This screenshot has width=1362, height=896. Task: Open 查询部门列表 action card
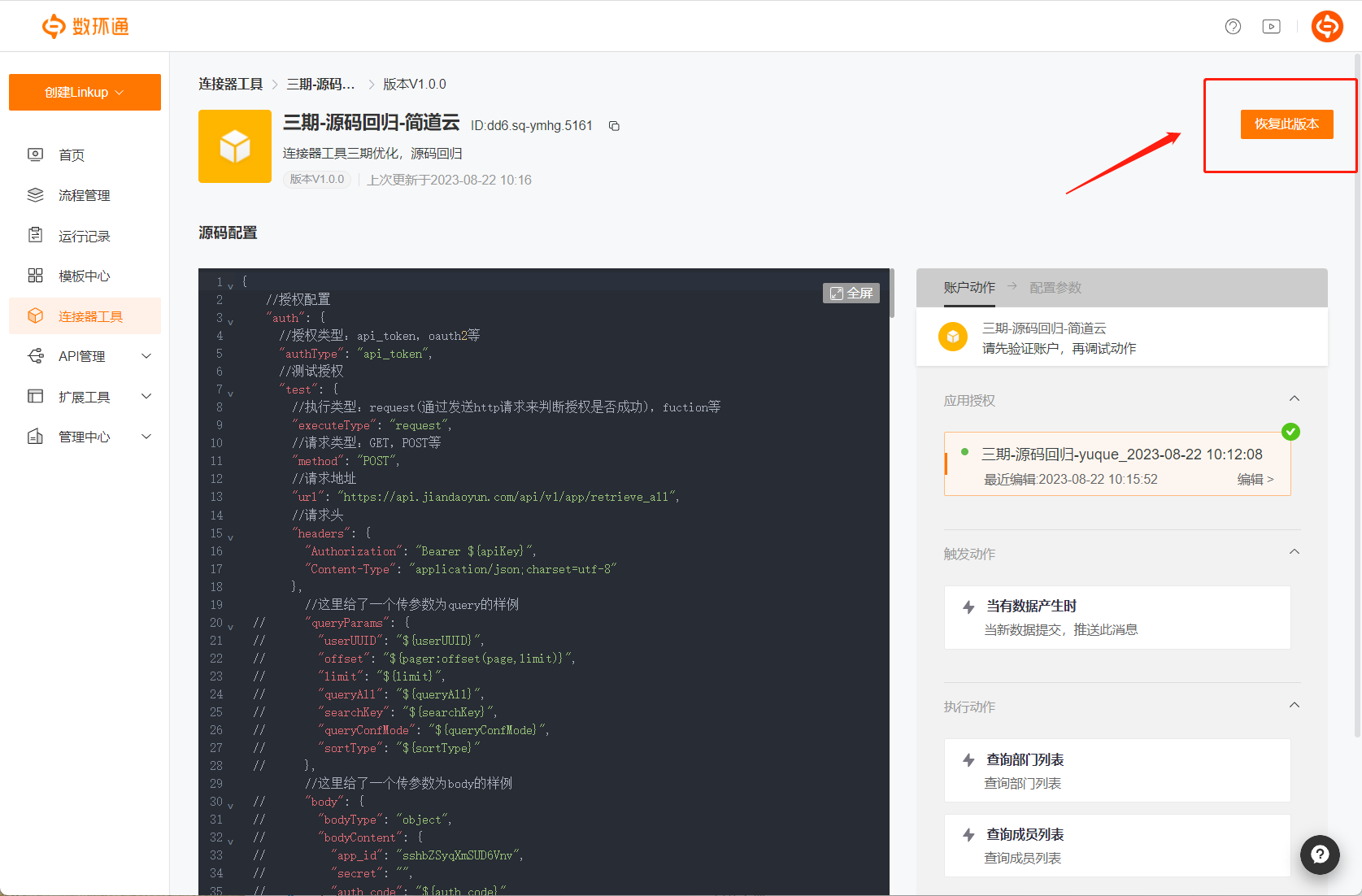[1117, 770]
